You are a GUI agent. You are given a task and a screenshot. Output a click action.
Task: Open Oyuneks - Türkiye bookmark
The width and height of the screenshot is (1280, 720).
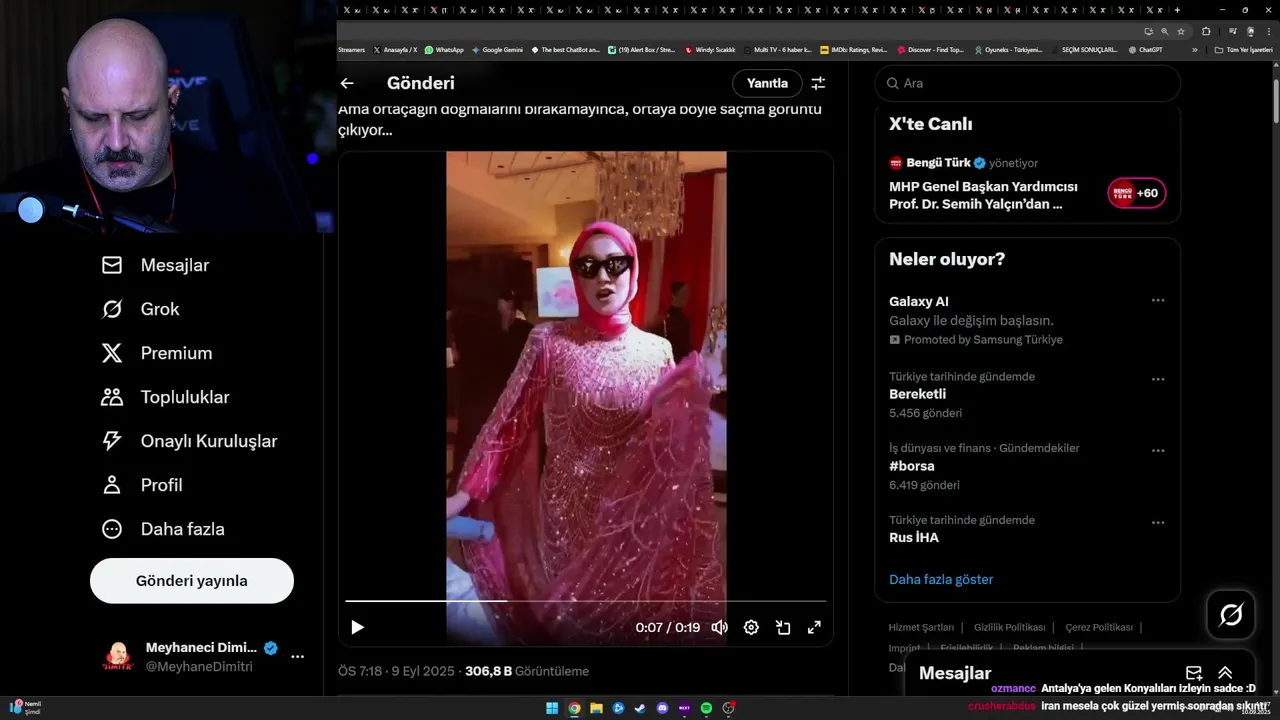pyautogui.click(x=1008, y=49)
